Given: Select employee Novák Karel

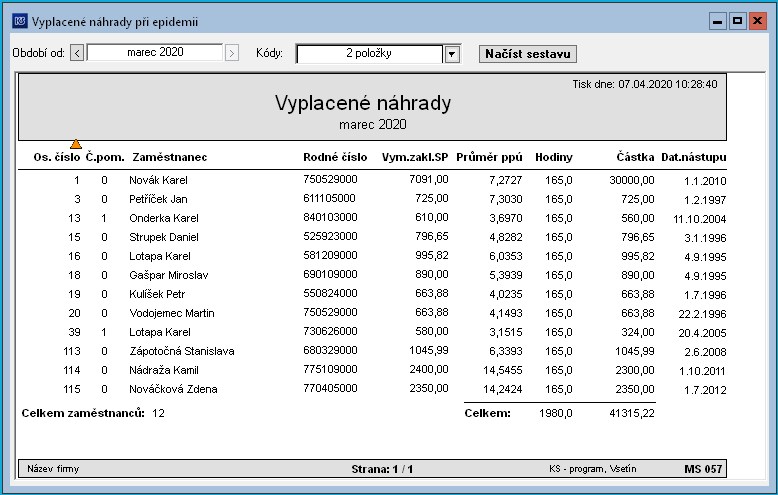Looking at the screenshot, I should tap(158, 180).
